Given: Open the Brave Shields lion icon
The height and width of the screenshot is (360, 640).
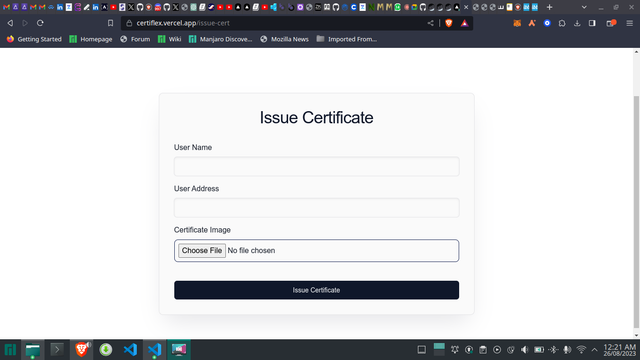Looking at the screenshot, I should 449,23.
